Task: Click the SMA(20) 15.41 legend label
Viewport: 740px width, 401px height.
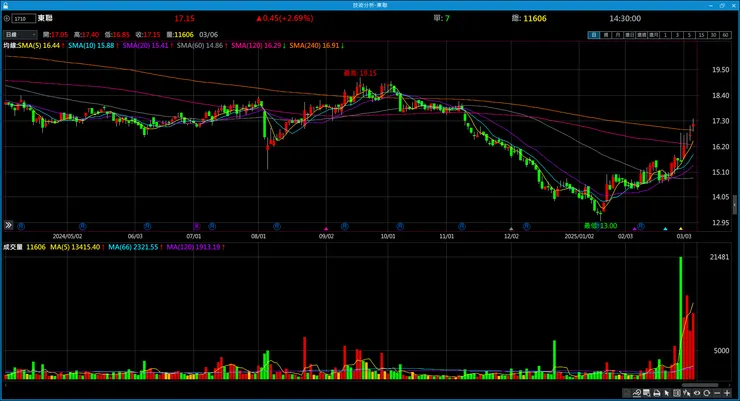Action: (x=145, y=45)
